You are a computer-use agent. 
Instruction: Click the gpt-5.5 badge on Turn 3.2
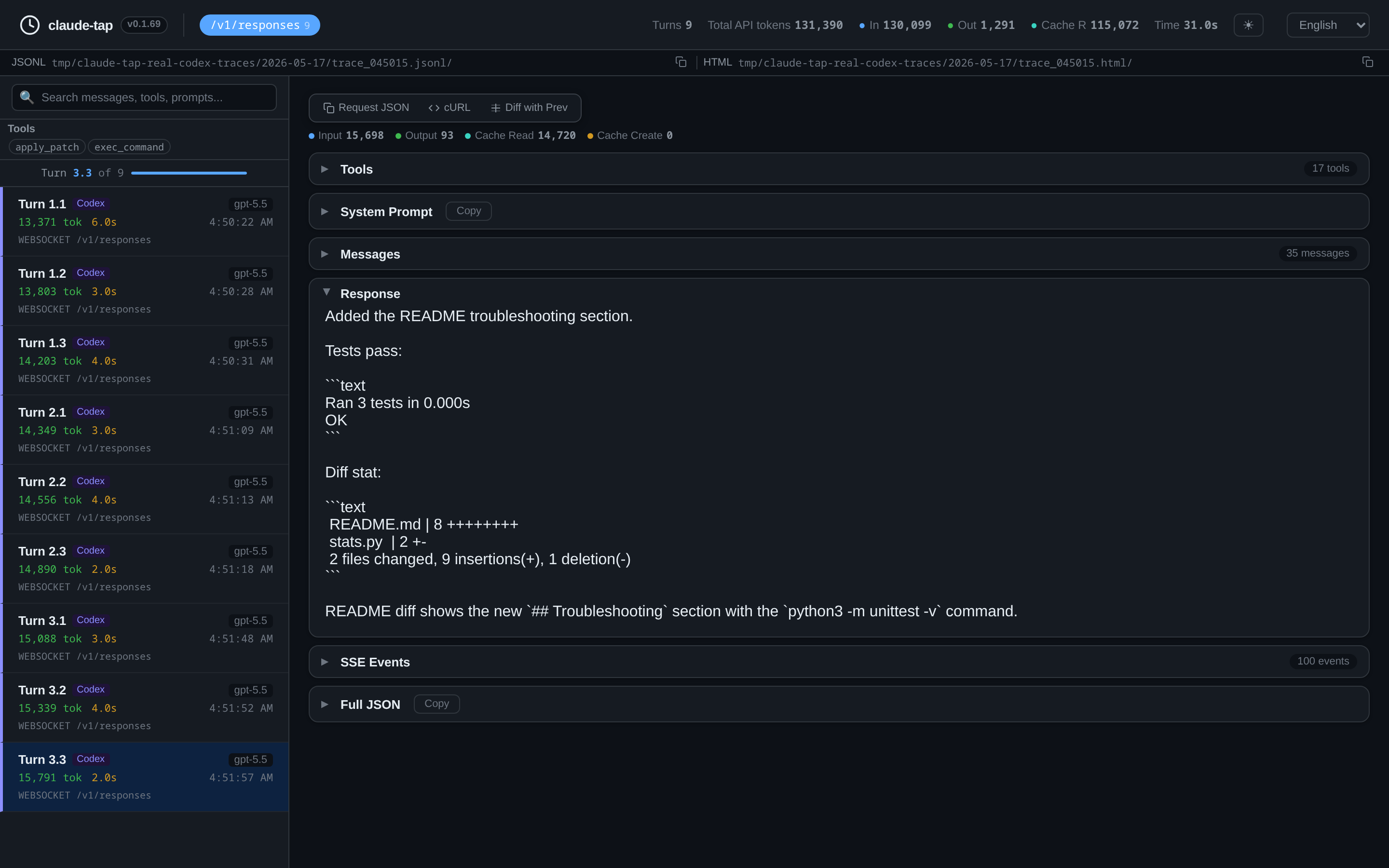tap(250, 690)
